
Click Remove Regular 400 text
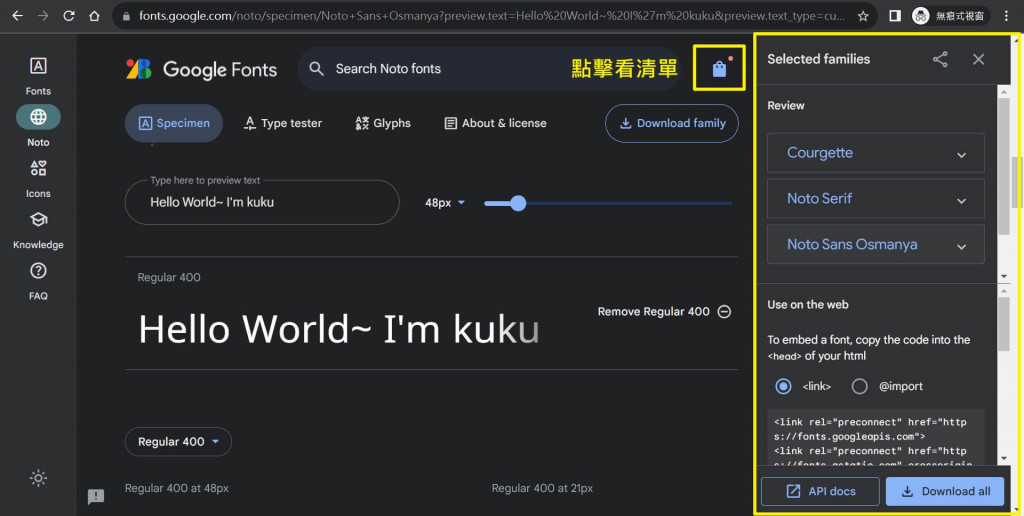point(654,312)
